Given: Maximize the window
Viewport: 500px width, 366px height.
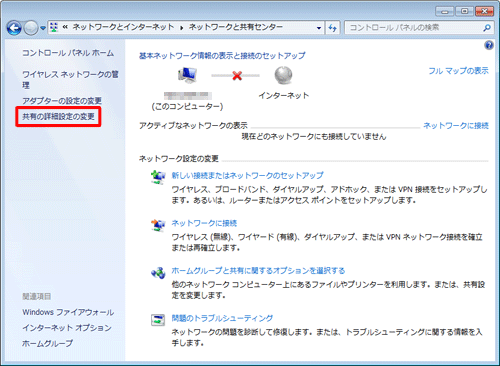Looking at the screenshot, I should [464, 11].
